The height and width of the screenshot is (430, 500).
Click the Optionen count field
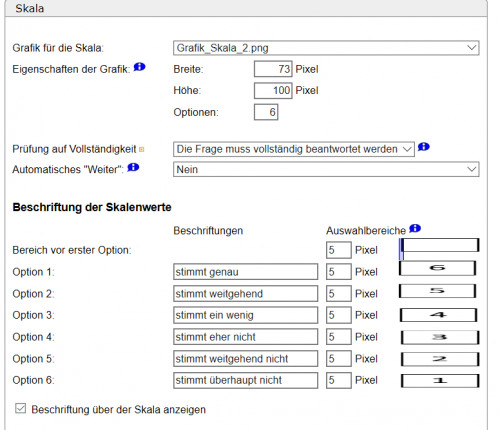coord(266,112)
